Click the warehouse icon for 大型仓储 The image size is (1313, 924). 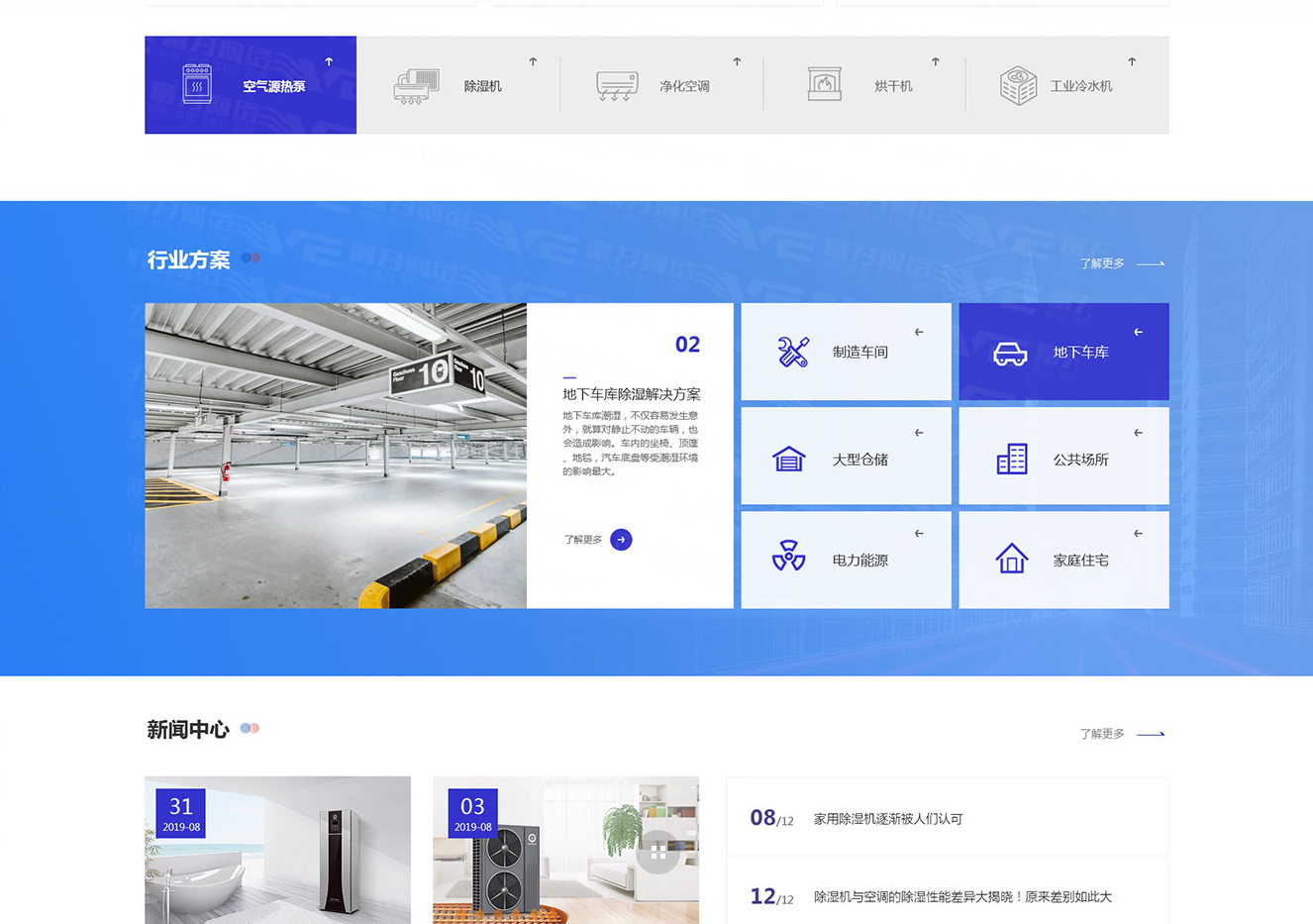(788, 459)
